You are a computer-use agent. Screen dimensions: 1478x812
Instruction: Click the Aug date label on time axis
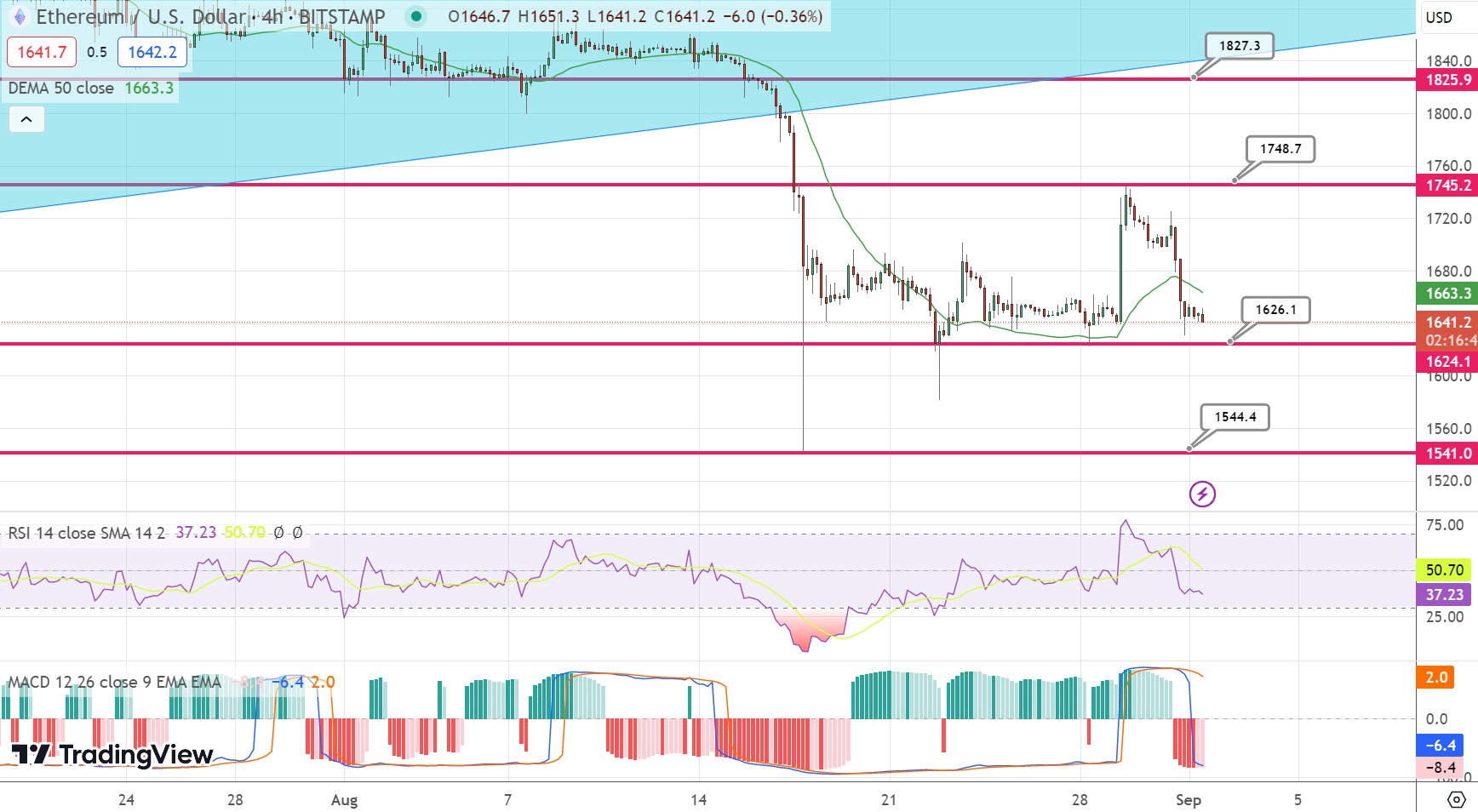[x=344, y=800]
